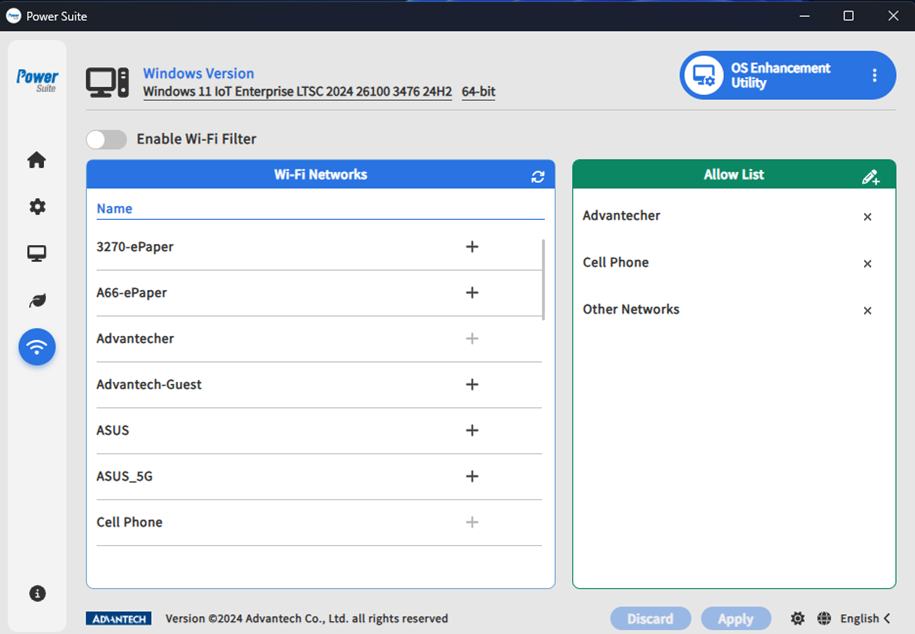Click the Discard button
Viewport: 915px width, 634px height.
click(x=650, y=619)
